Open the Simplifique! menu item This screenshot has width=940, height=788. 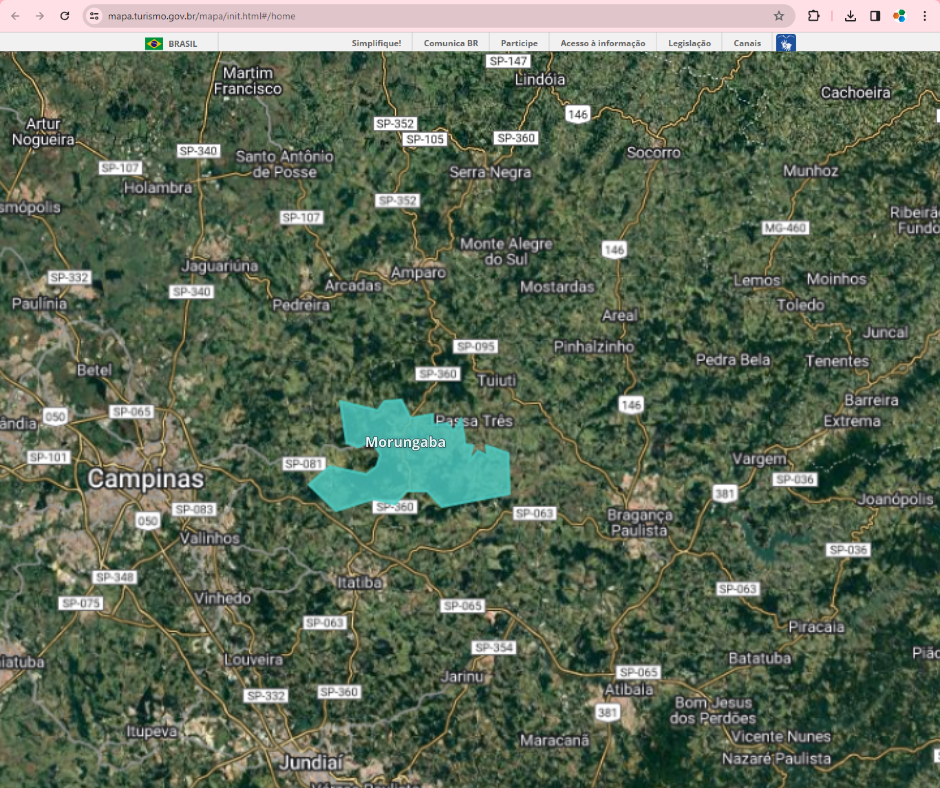pos(376,43)
